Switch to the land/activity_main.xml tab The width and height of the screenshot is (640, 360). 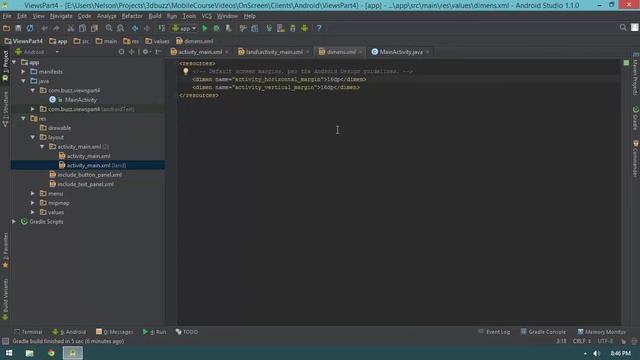273,52
